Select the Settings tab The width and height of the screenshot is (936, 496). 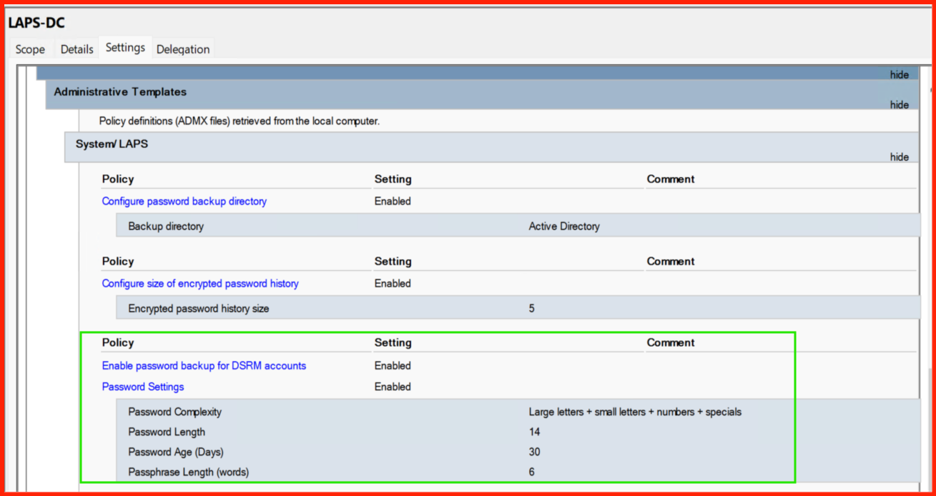coord(125,48)
